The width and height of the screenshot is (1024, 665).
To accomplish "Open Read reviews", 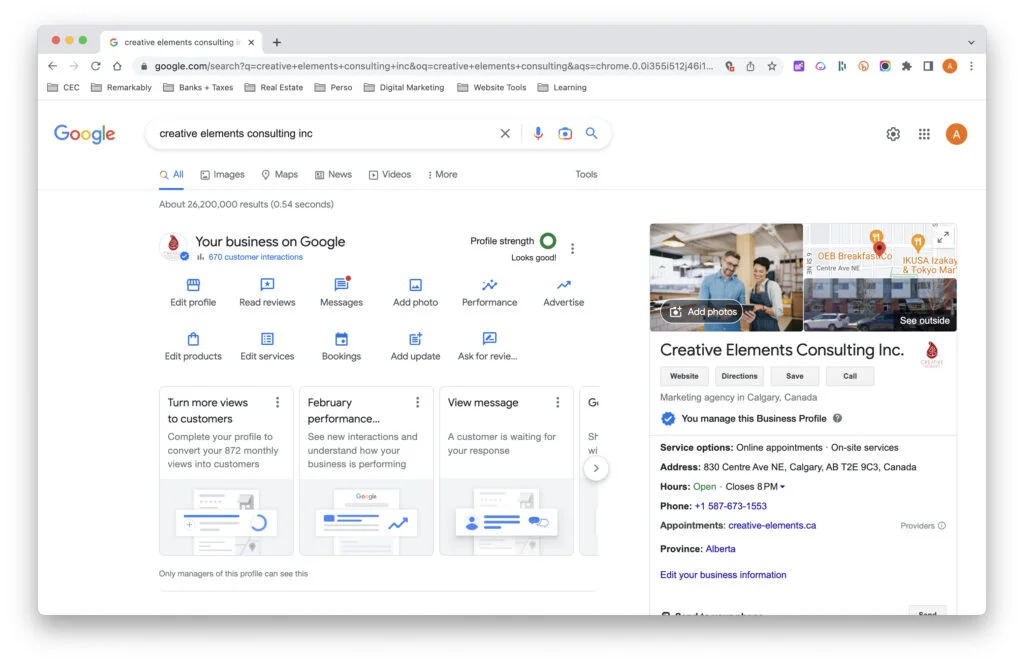I will point(267,293).
